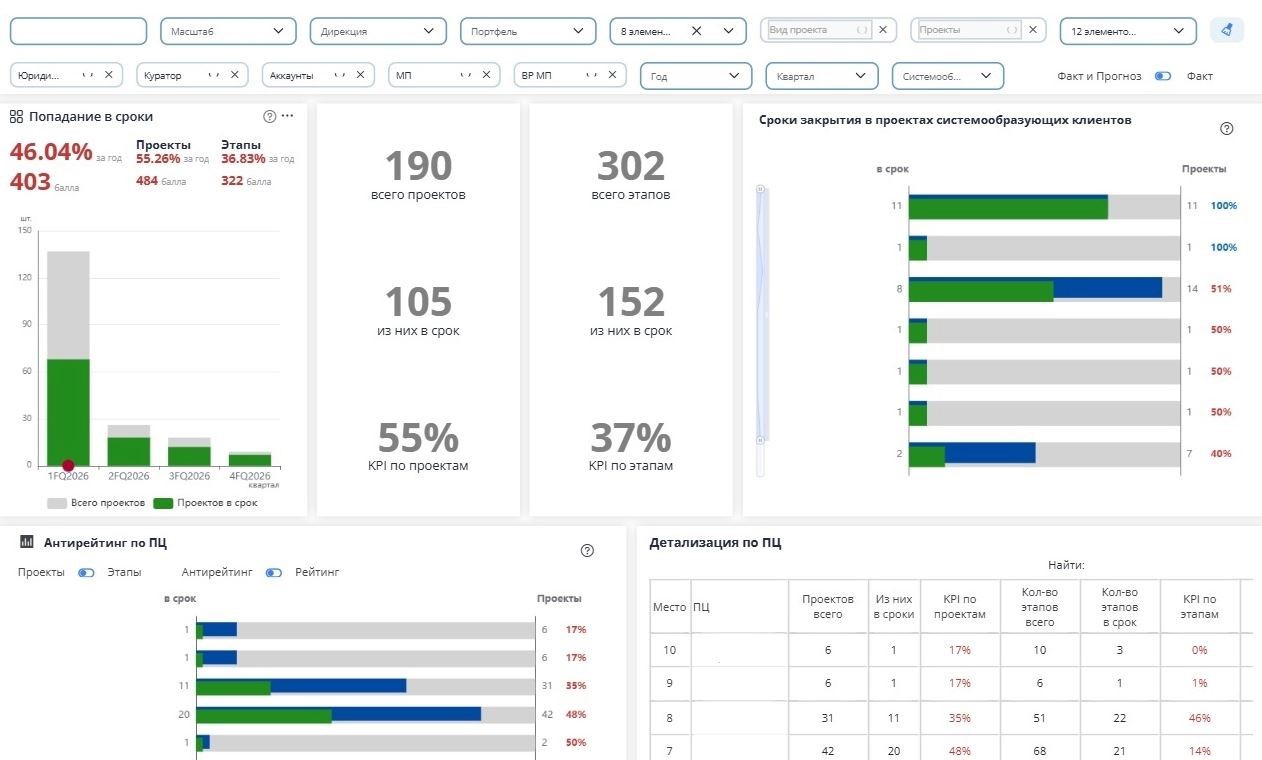Screen dimensions: 1262x760
Task: Clear the 8 элемен... filter selection
Action: click(697, 31)
